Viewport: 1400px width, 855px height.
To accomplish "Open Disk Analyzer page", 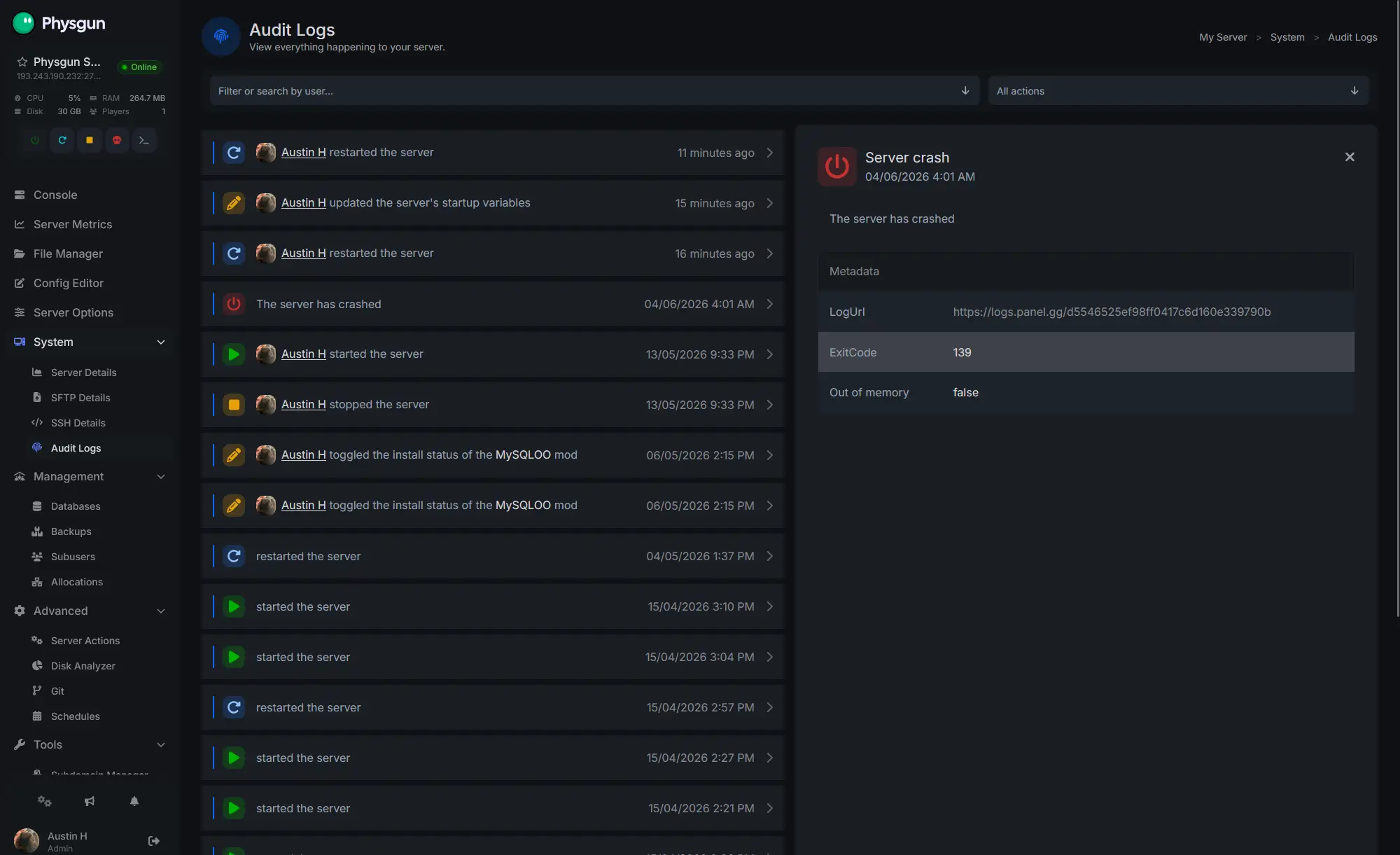I will (83, 666).
